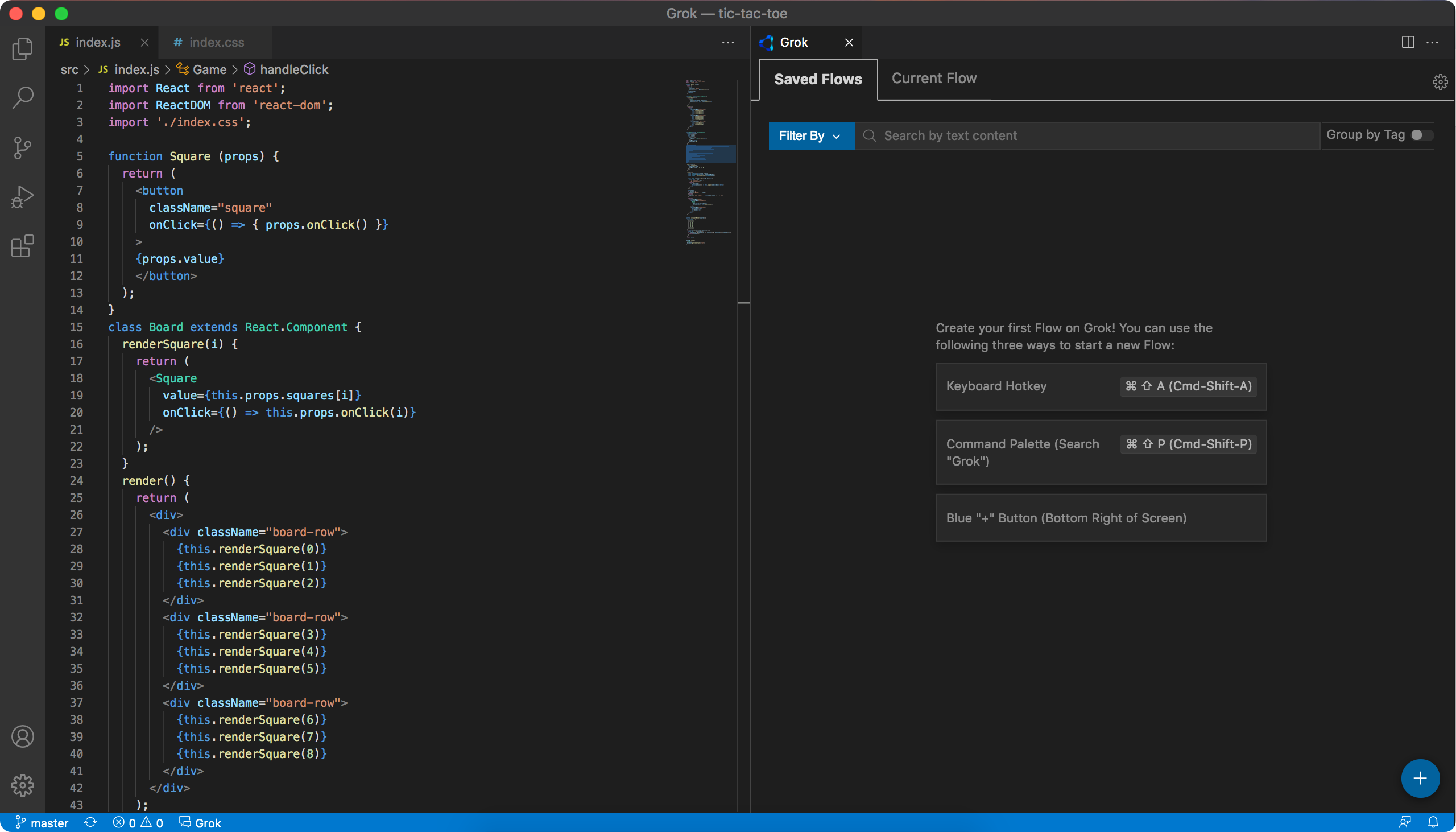
Task: Click the master branch status item
Action: (x=42, y=823)
